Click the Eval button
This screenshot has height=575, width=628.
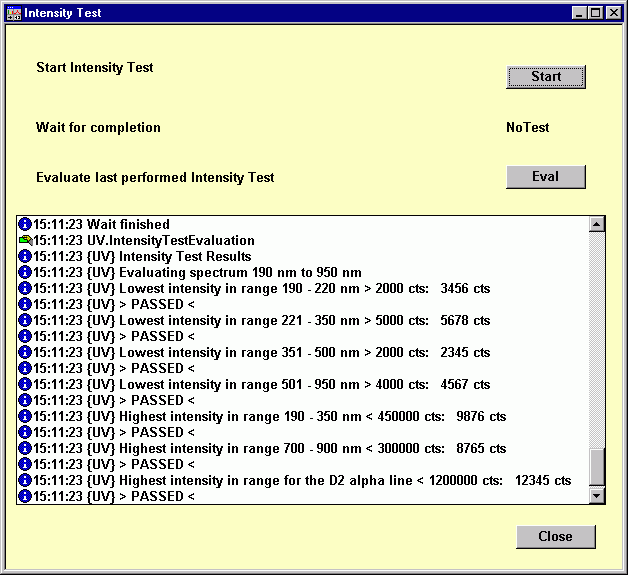pos(546,177)
